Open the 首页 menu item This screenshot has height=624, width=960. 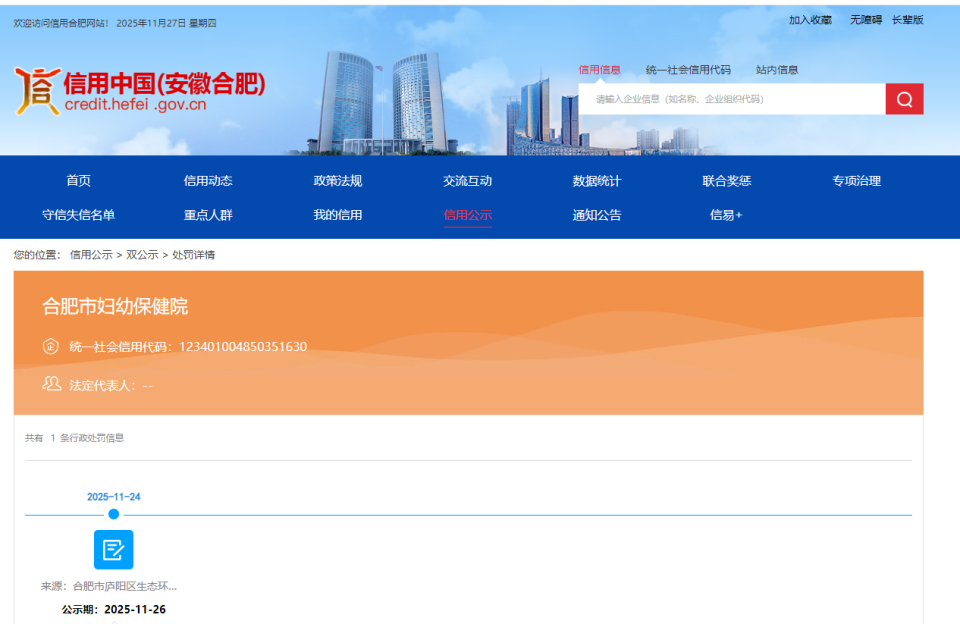pyautogui.click(x=79, y=180)
